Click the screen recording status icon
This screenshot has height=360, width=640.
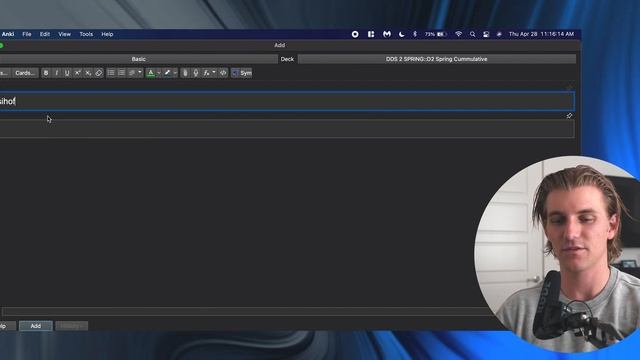coord(355,34)
